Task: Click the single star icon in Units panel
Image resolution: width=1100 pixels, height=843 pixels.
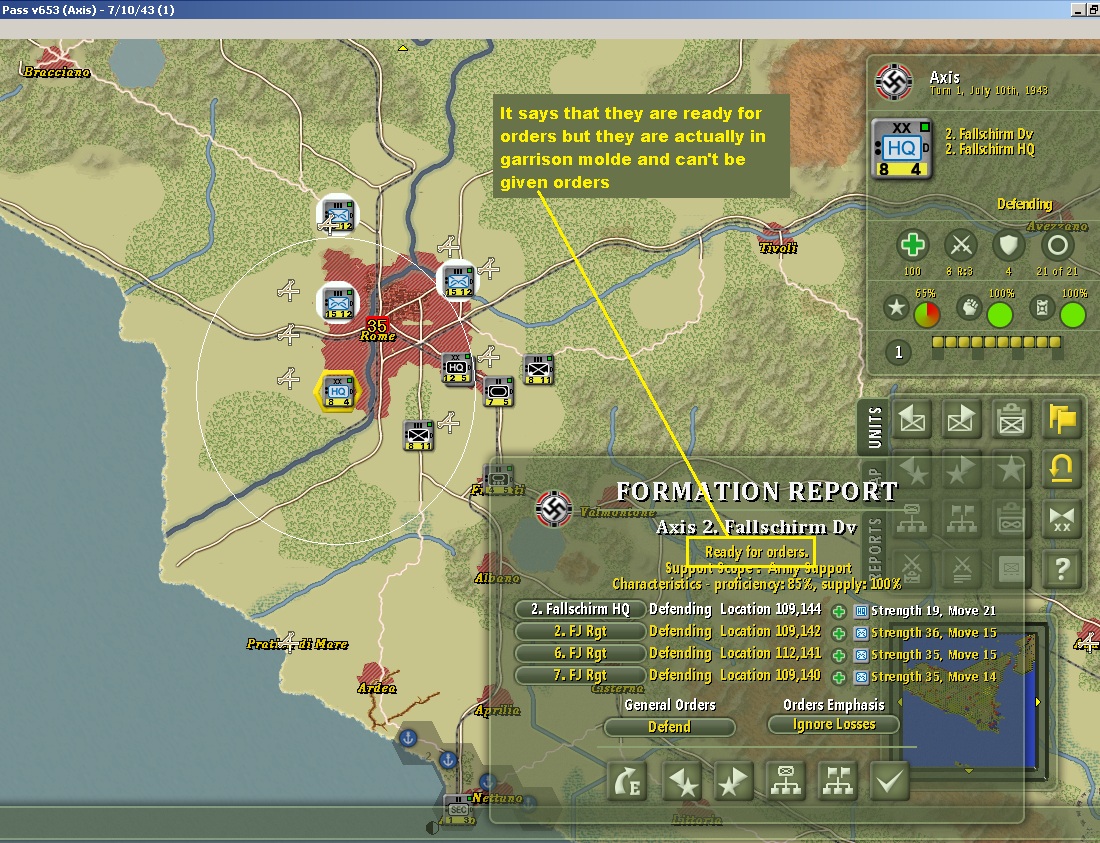Action: [1011, 470]
